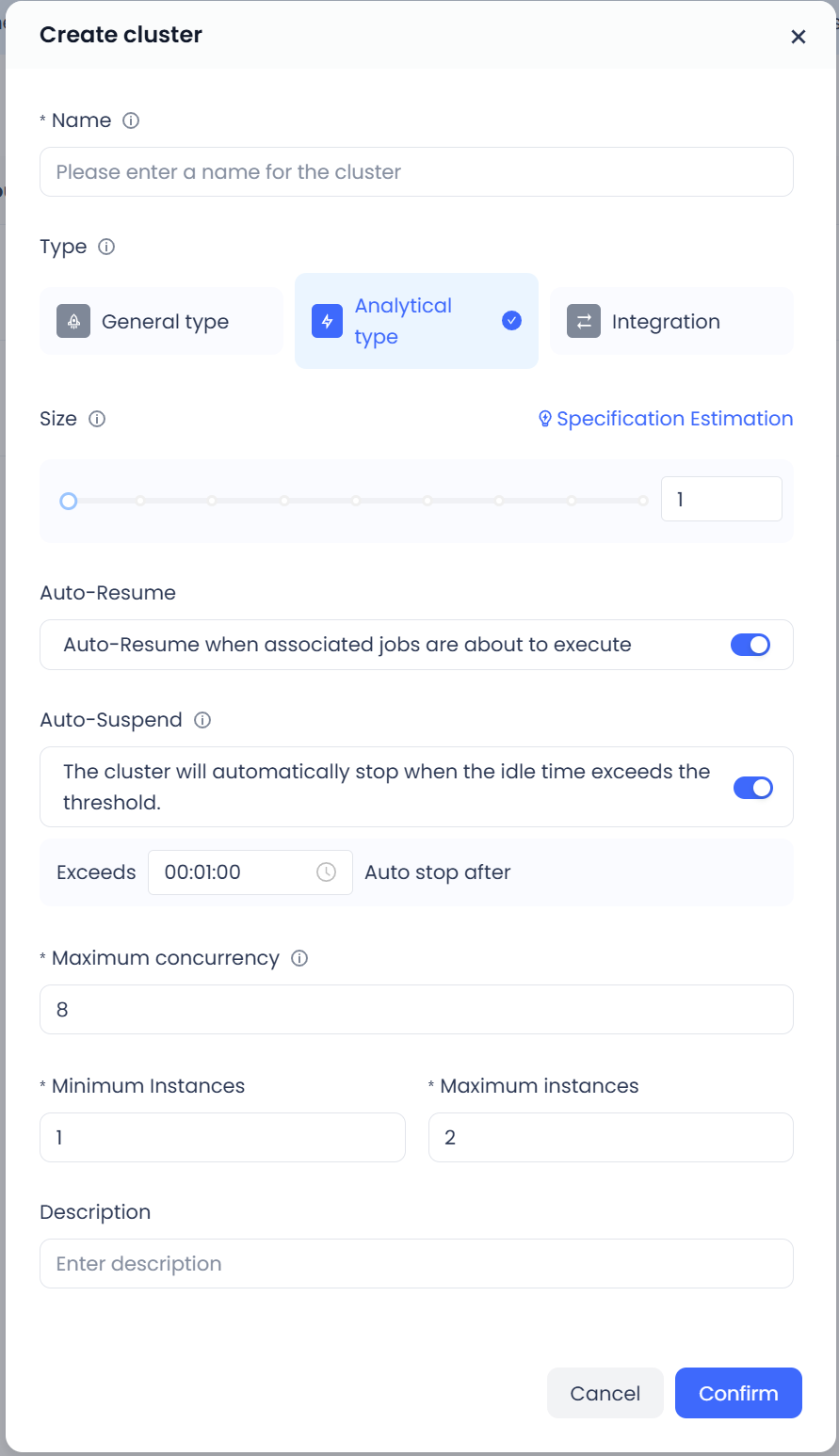This screenshot has width=839, height=1456.
Task: Click the info icon beside Type label
Action: tap(106, 247)
